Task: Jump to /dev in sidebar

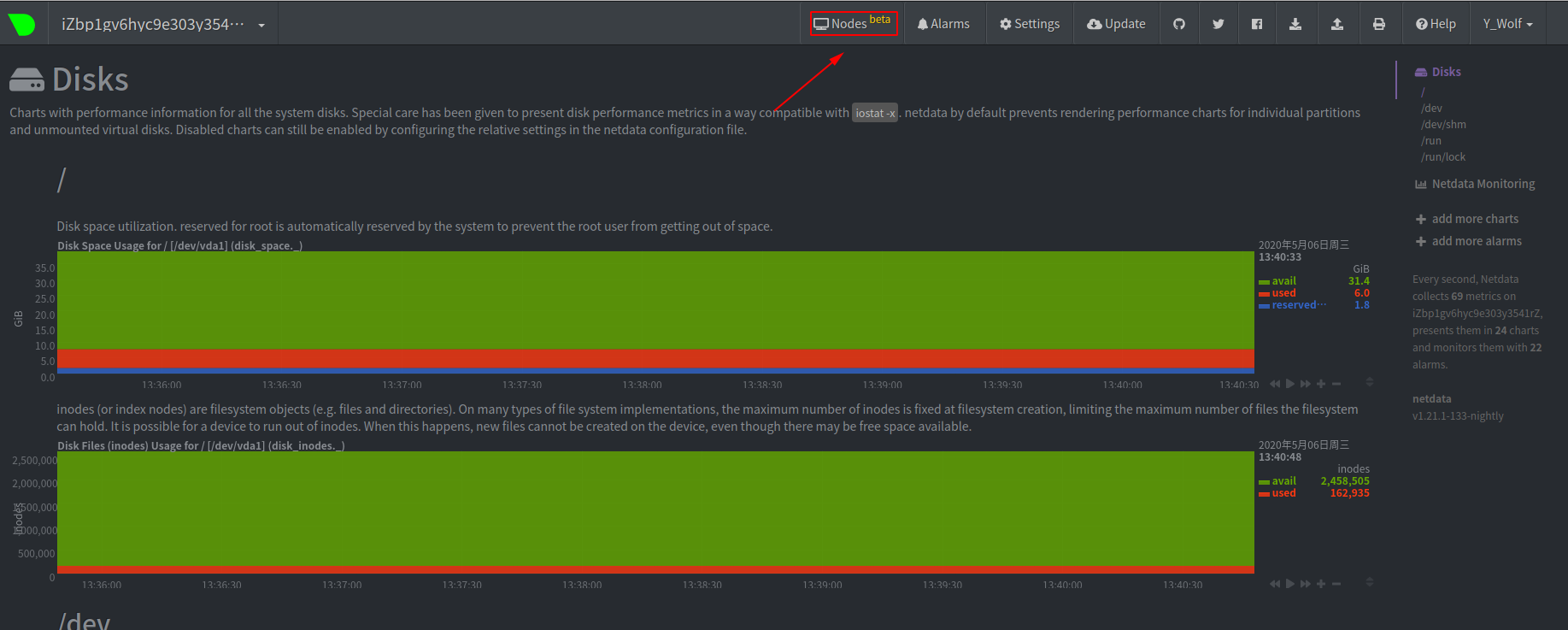Action: tap(1432, 109)
